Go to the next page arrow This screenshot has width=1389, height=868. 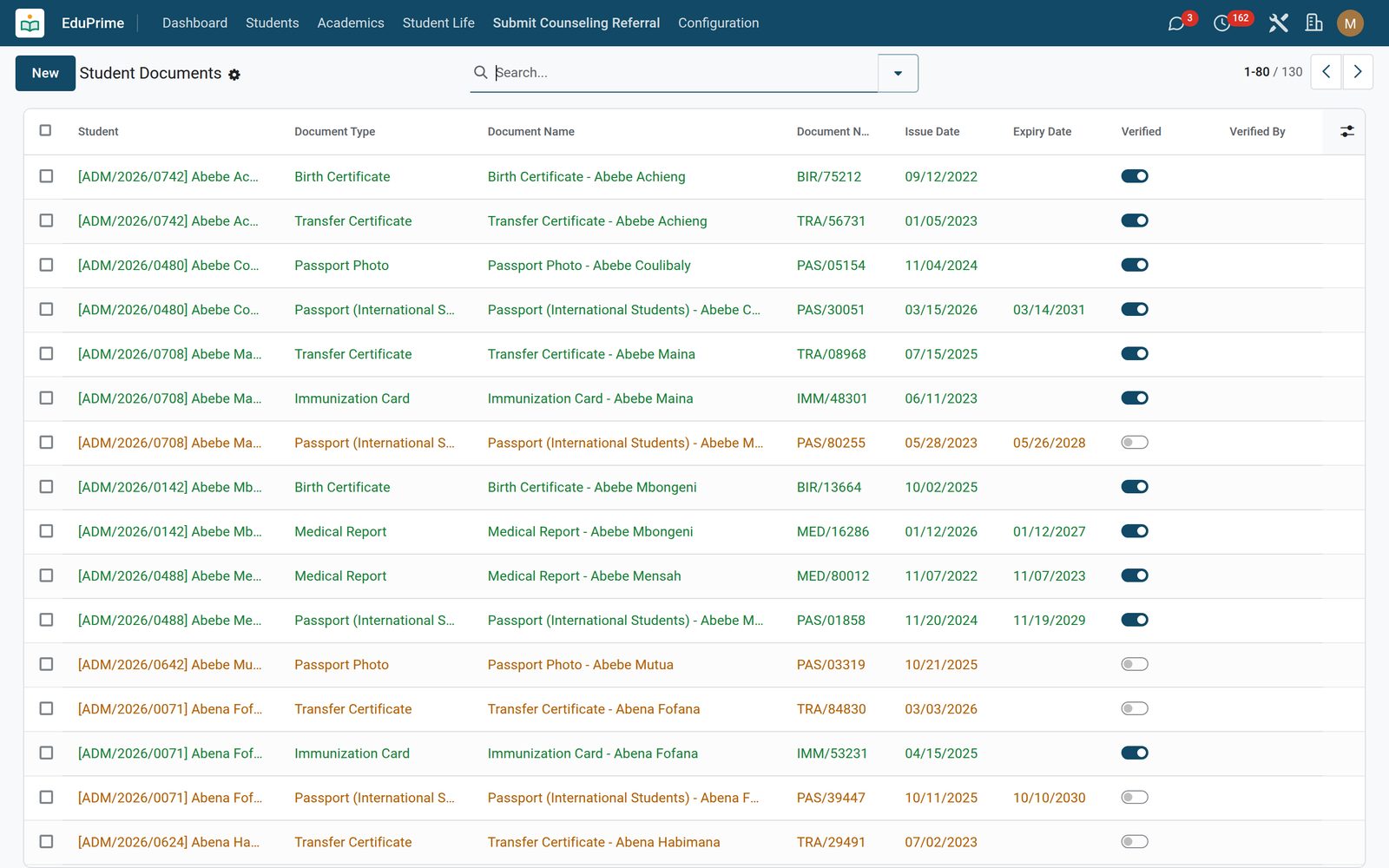[x=1358, y=72]
